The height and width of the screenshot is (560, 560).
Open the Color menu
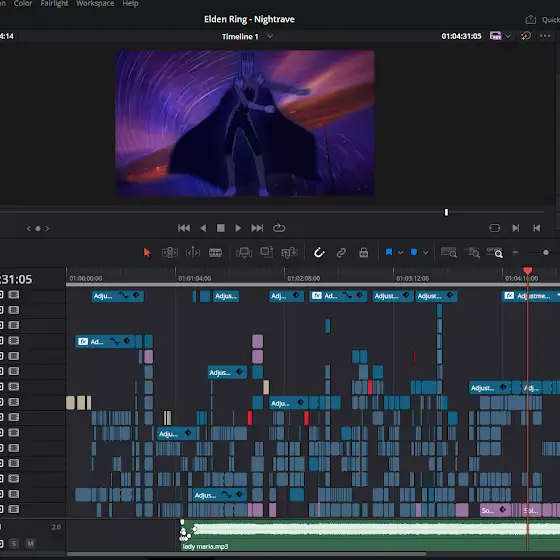[23, 4]
